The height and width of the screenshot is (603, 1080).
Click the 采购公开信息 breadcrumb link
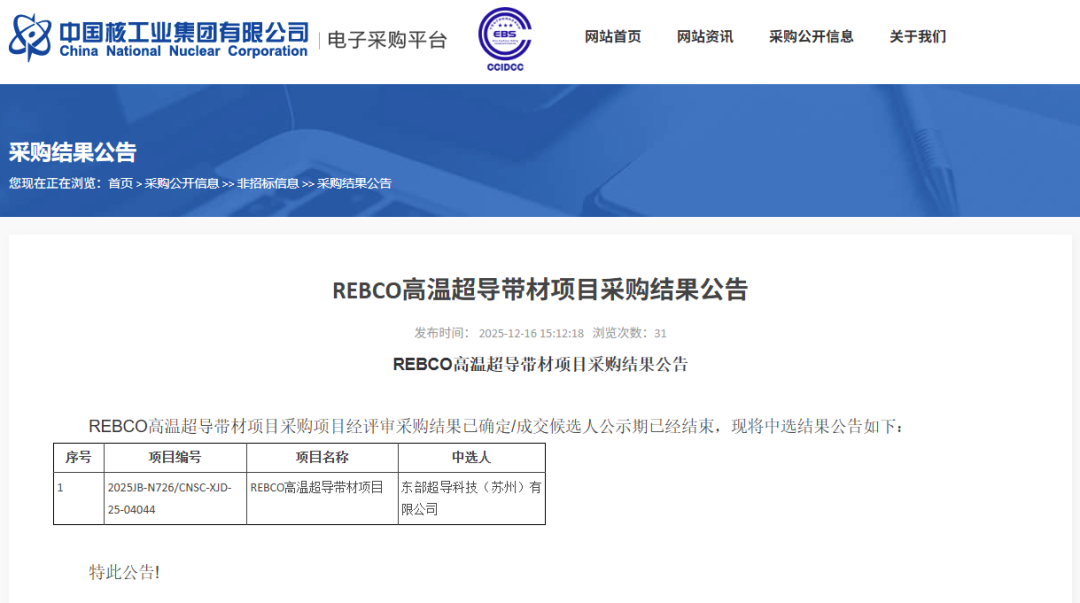[x=182, y=183]
